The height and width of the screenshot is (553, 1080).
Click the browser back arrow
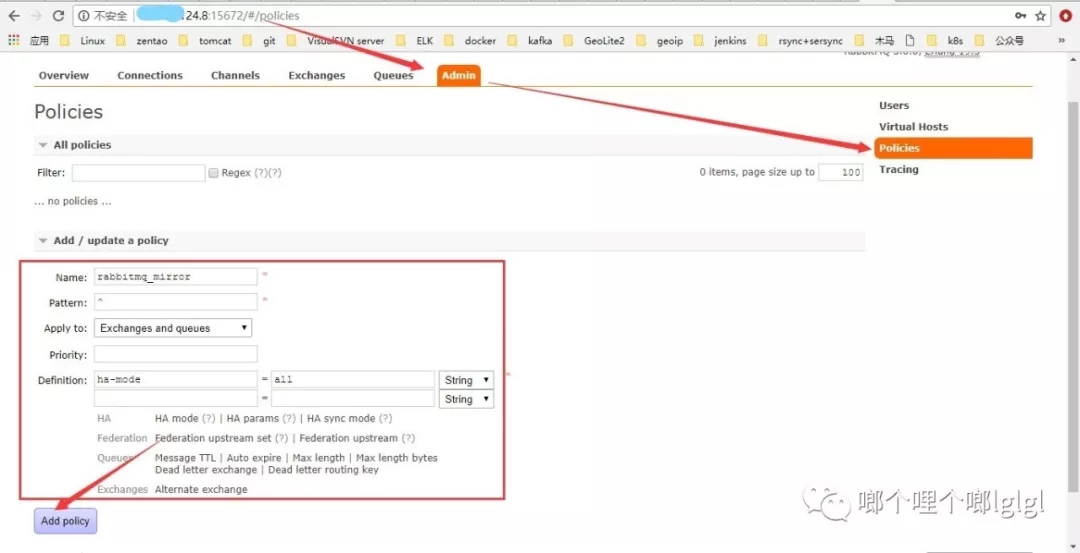[14, 16]
